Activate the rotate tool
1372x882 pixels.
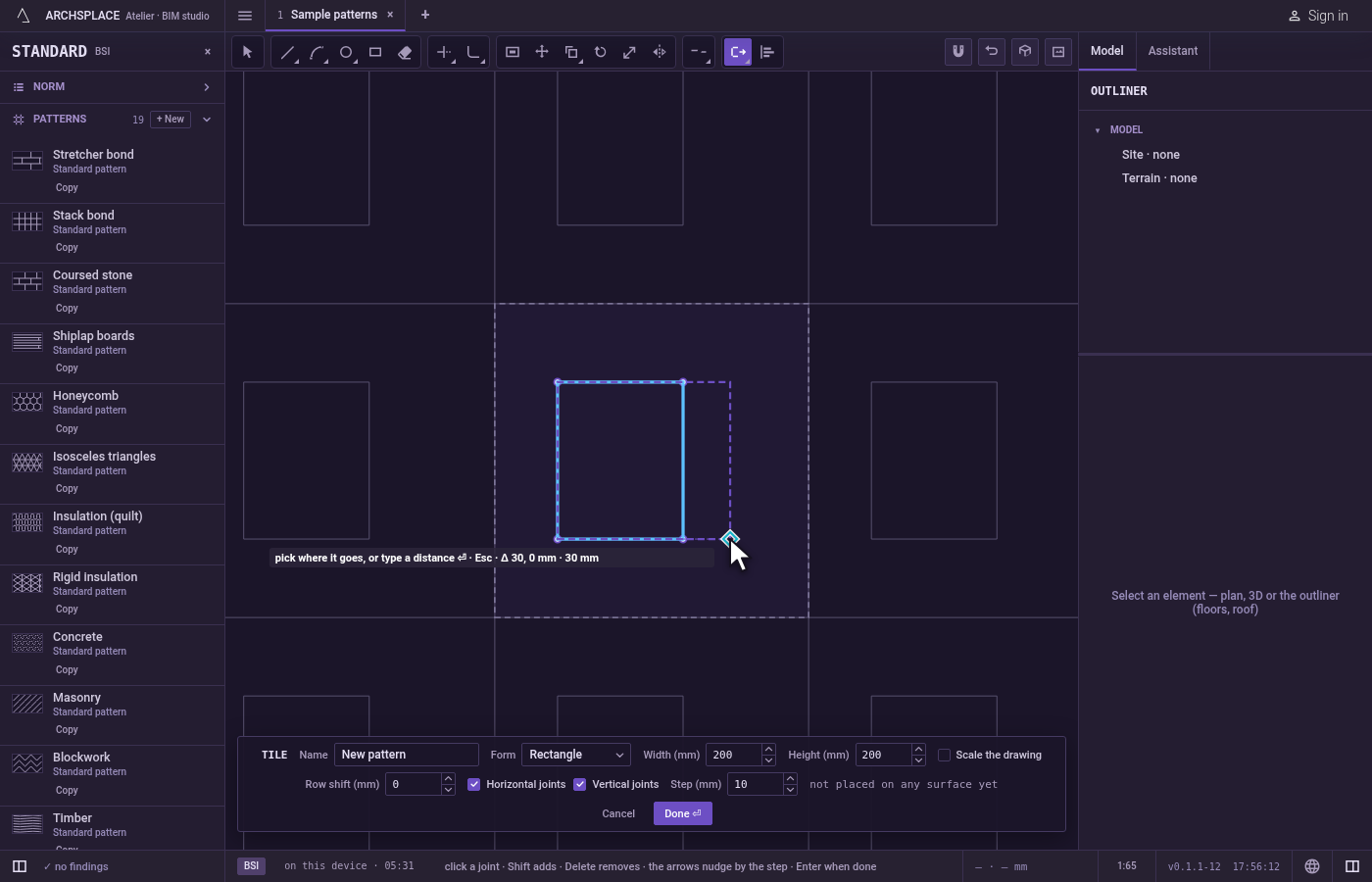(x=601, y=52)
